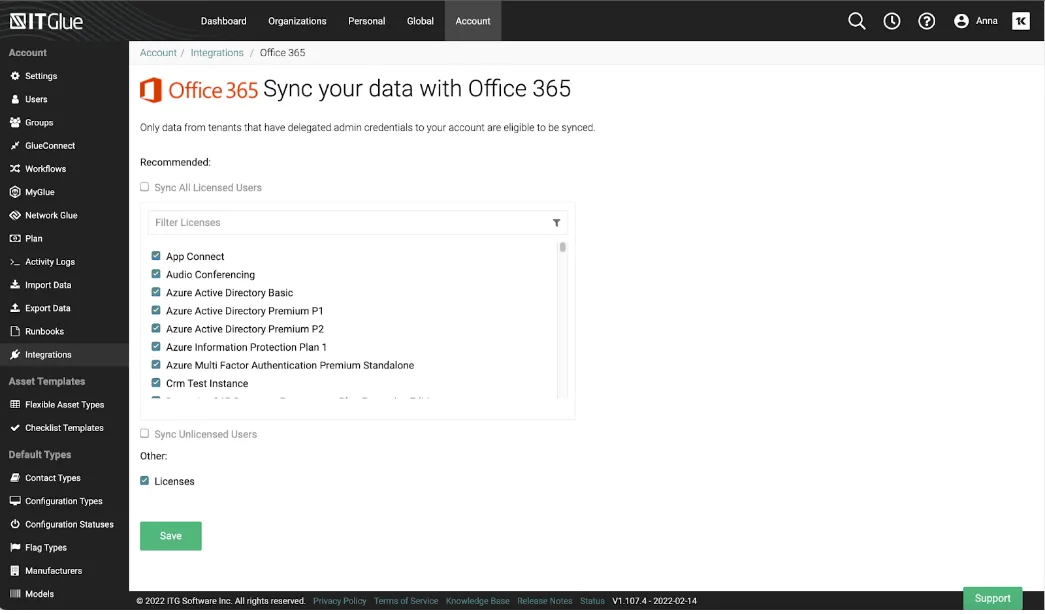Uncheck the Audio Conferencing license
This screenshot has width=1045, height=614.
pos(156,274)
